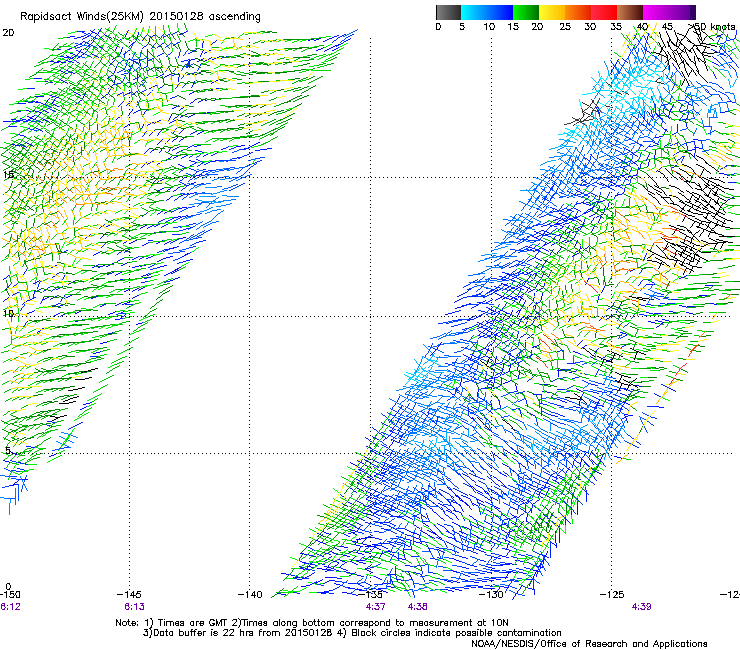Click the '35' label under the color legend
Image resolution: width=740 pixels, height=650 pixels.
click(x=616, y=27)
